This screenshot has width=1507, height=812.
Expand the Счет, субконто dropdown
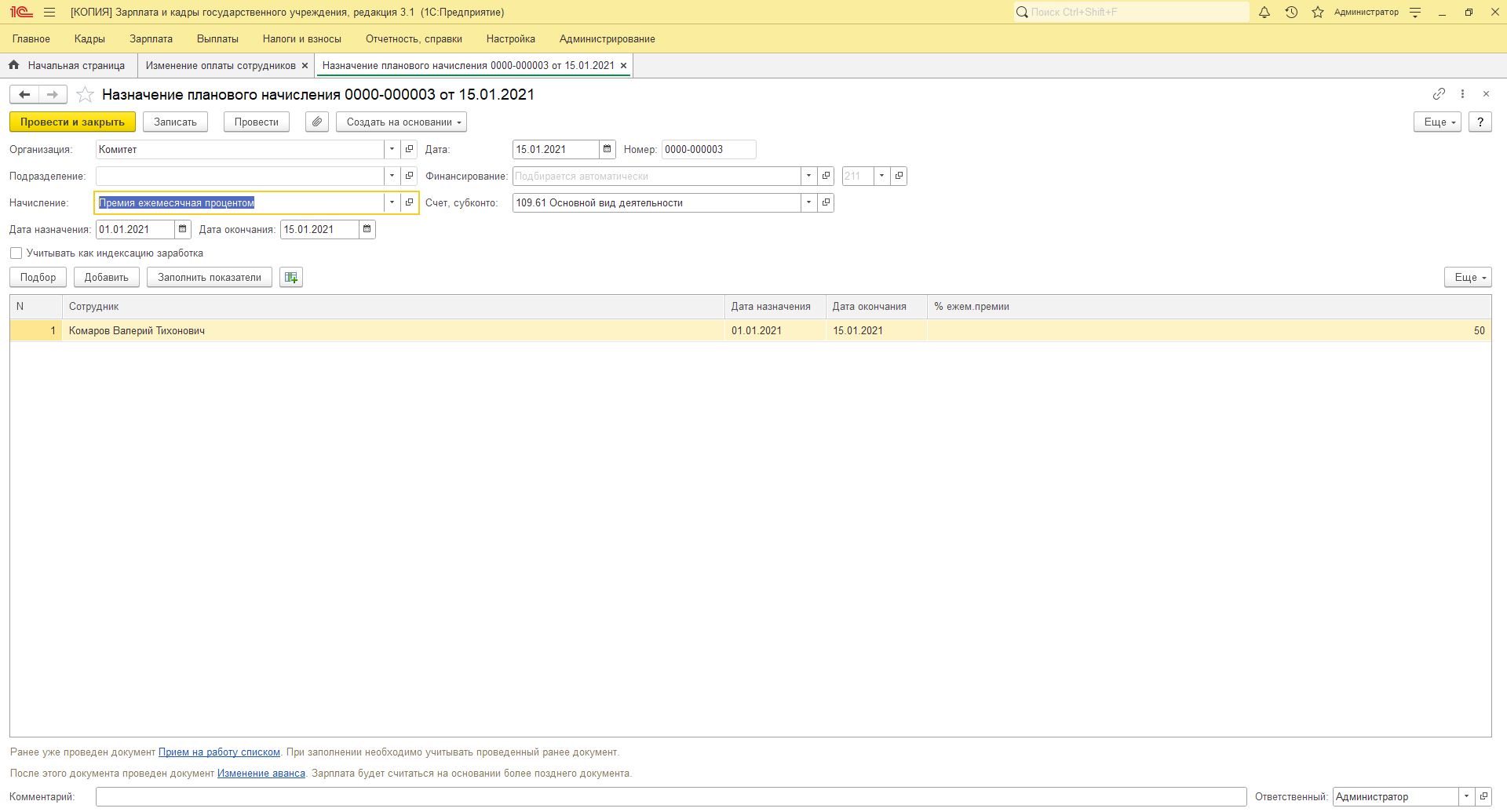tap(808, 202)
